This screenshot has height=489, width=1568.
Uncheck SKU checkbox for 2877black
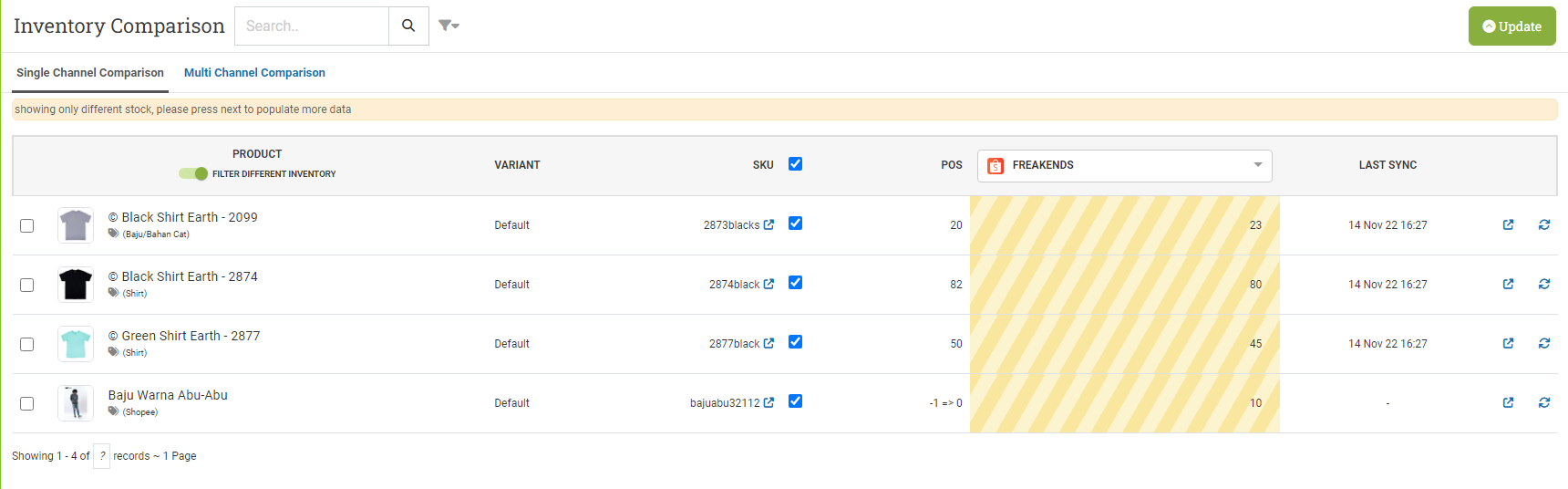[x=795, y=342]
